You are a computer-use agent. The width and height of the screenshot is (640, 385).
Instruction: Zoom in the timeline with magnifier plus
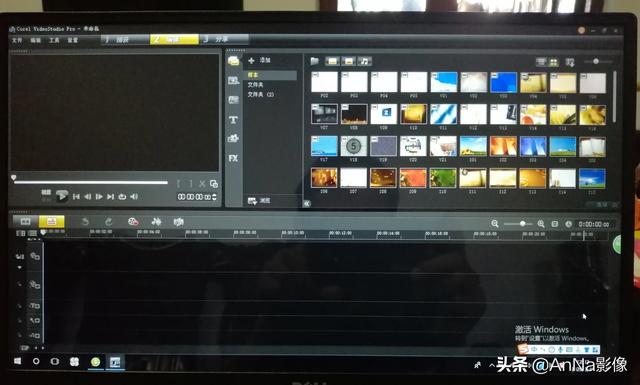tap(541, 224)
